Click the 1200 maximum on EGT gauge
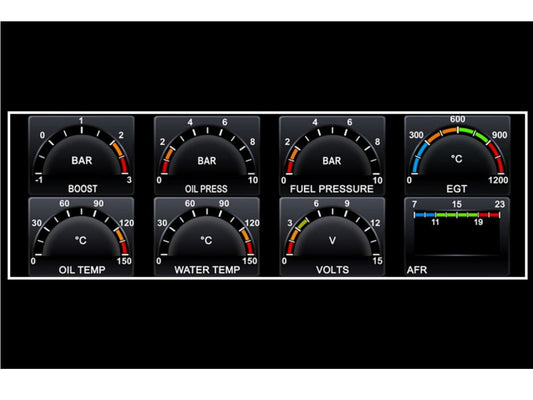The image size is (533, 400). pyautogui.click(x=498, y=180)
